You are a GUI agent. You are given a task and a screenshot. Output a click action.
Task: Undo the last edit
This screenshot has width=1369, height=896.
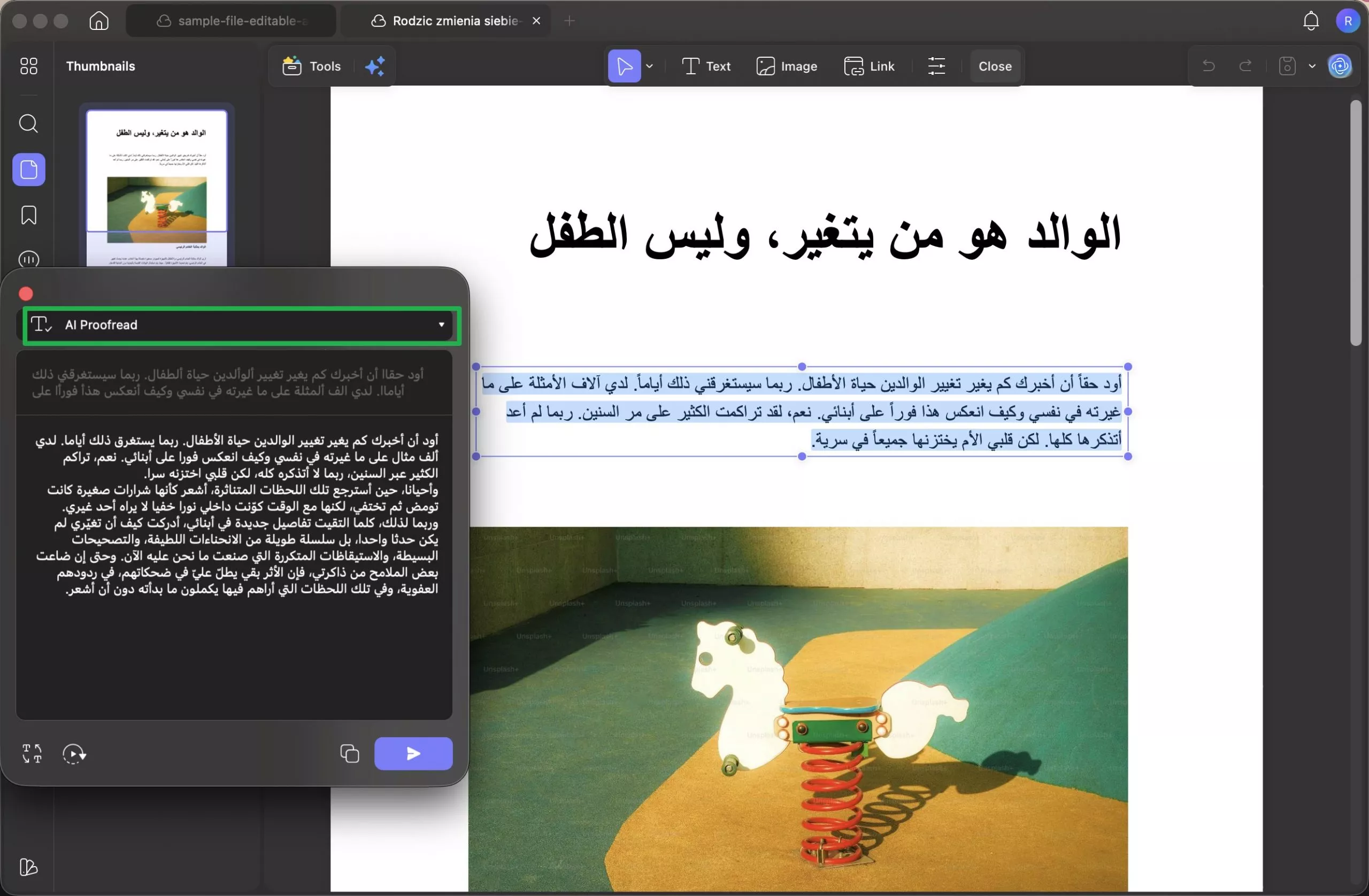coord(1208,66)
